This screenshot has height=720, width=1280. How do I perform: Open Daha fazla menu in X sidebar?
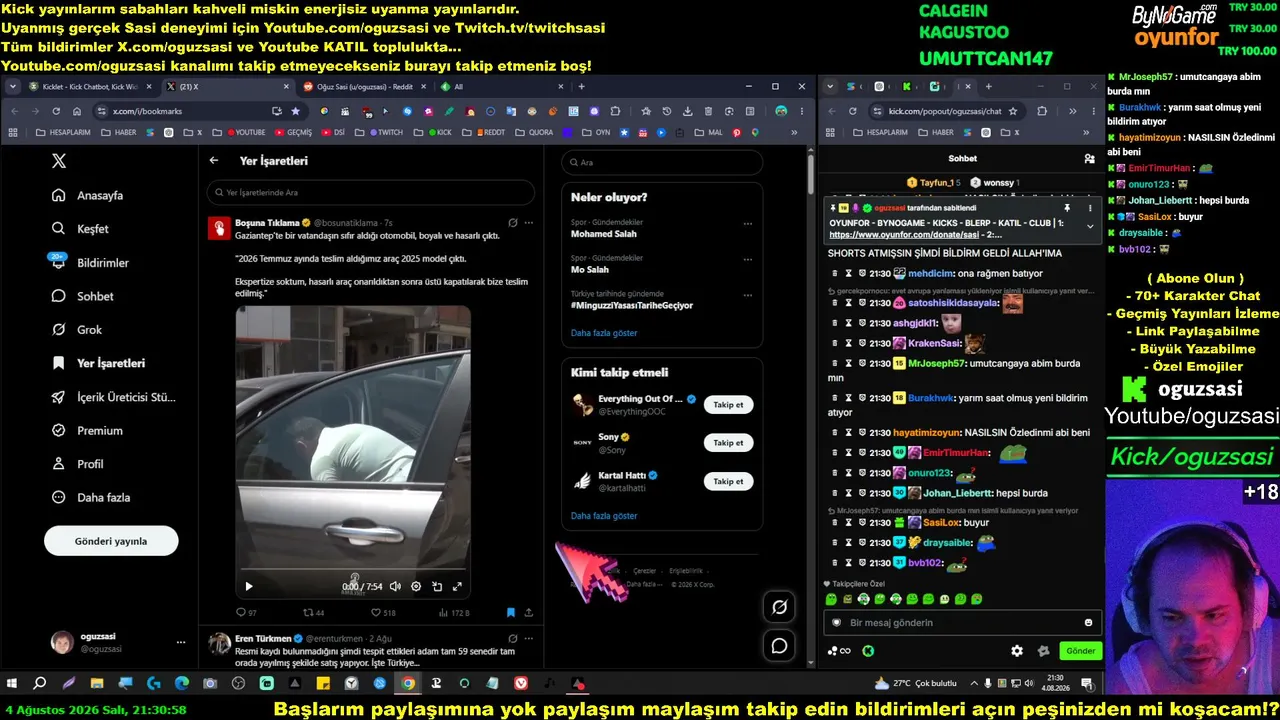(90, 497)
